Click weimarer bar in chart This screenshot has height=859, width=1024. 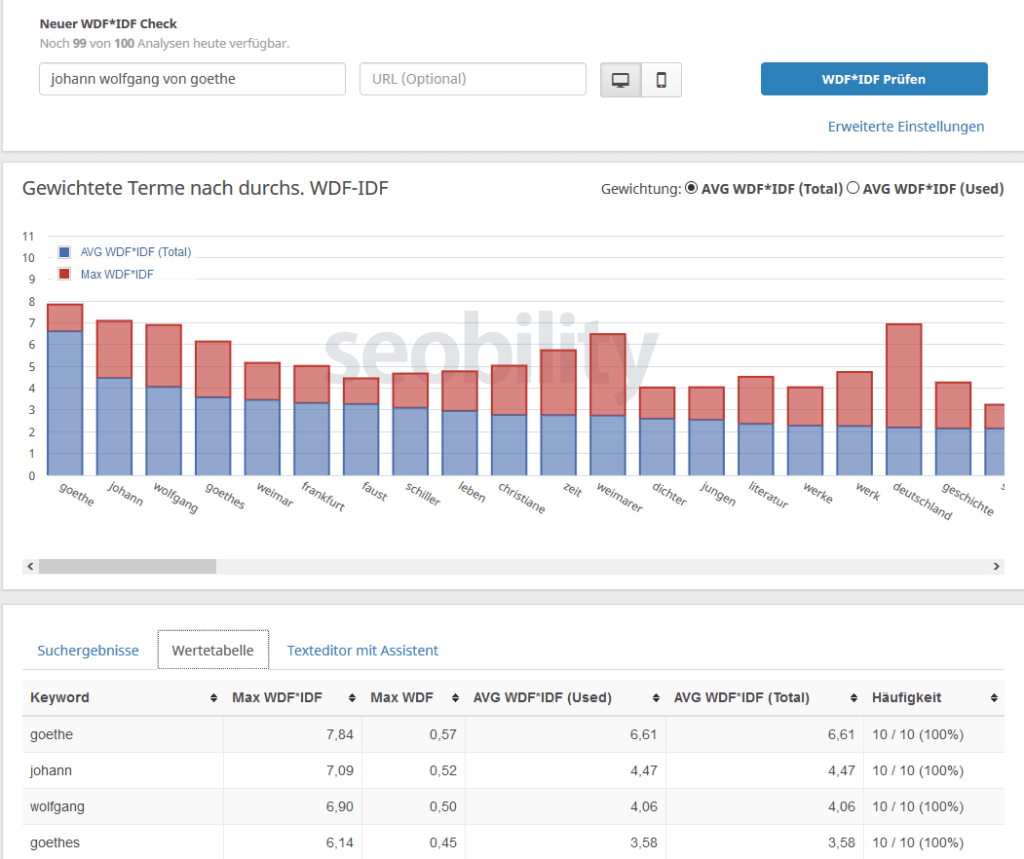click(x=608, y=405)
